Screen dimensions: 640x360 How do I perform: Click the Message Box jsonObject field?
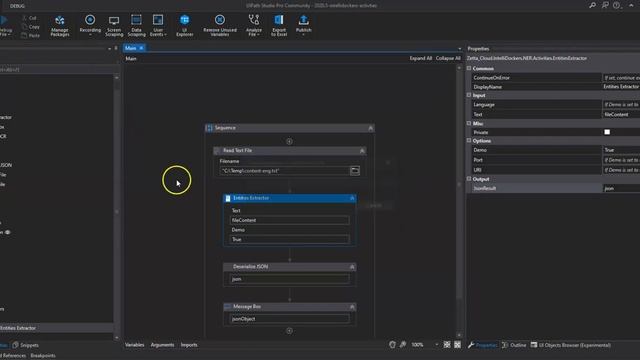click(x=289, y=319)
